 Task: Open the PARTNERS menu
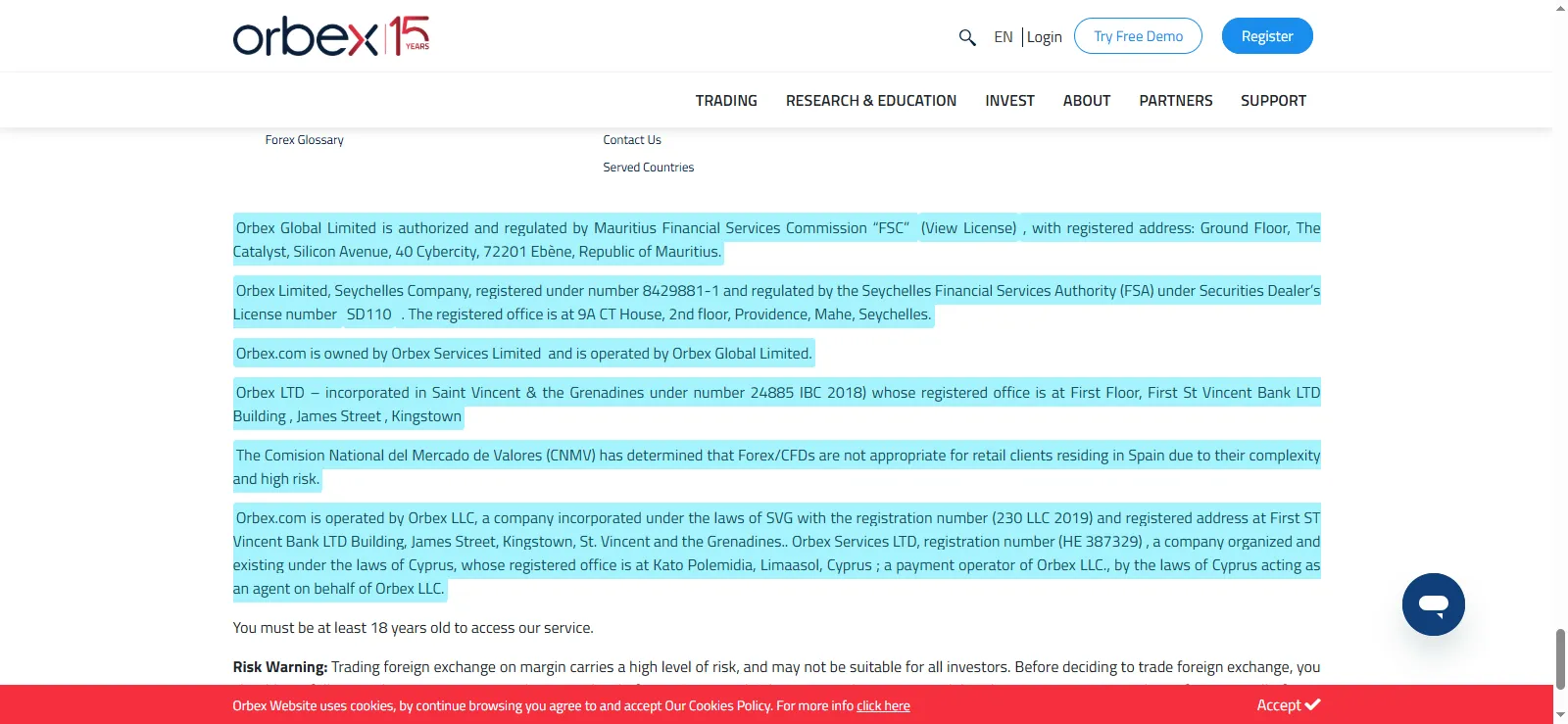click(x=1176, y=101)
